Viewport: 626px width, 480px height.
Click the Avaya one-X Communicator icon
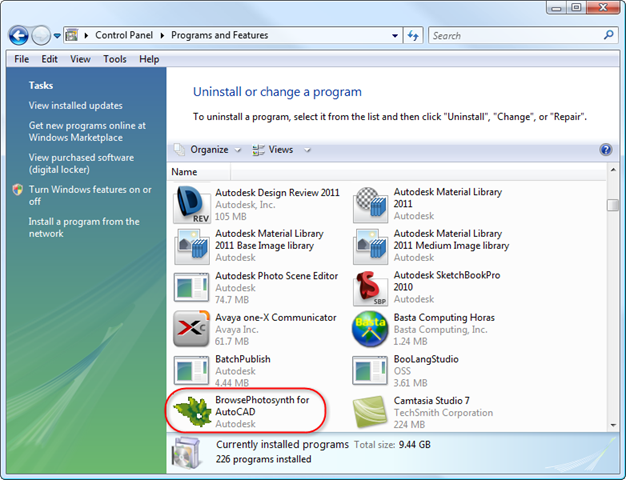(x=192, y=329)
